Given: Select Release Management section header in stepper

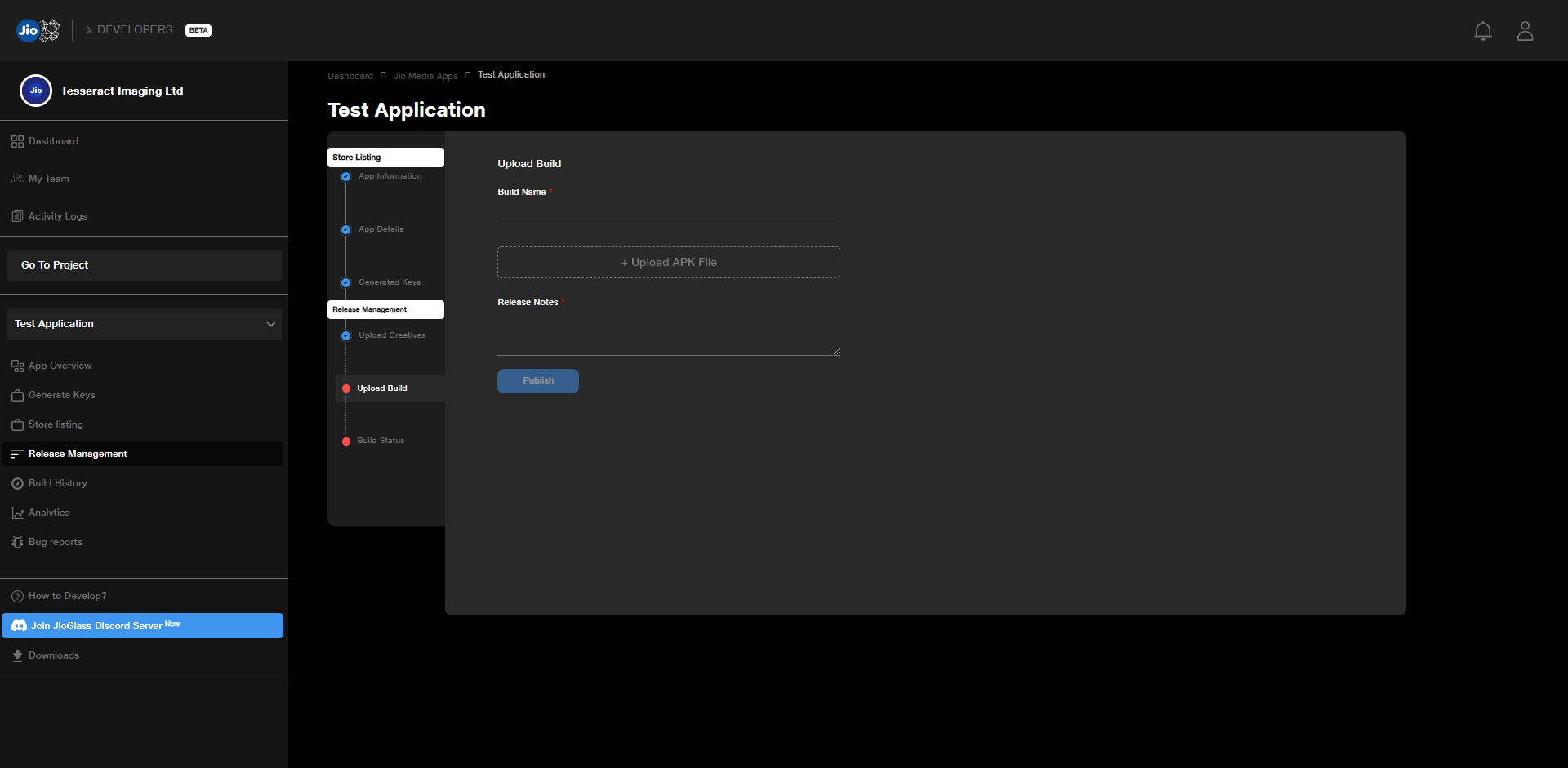Looking at the screenshot, I should pyautogui.click(x=385, y=310).
